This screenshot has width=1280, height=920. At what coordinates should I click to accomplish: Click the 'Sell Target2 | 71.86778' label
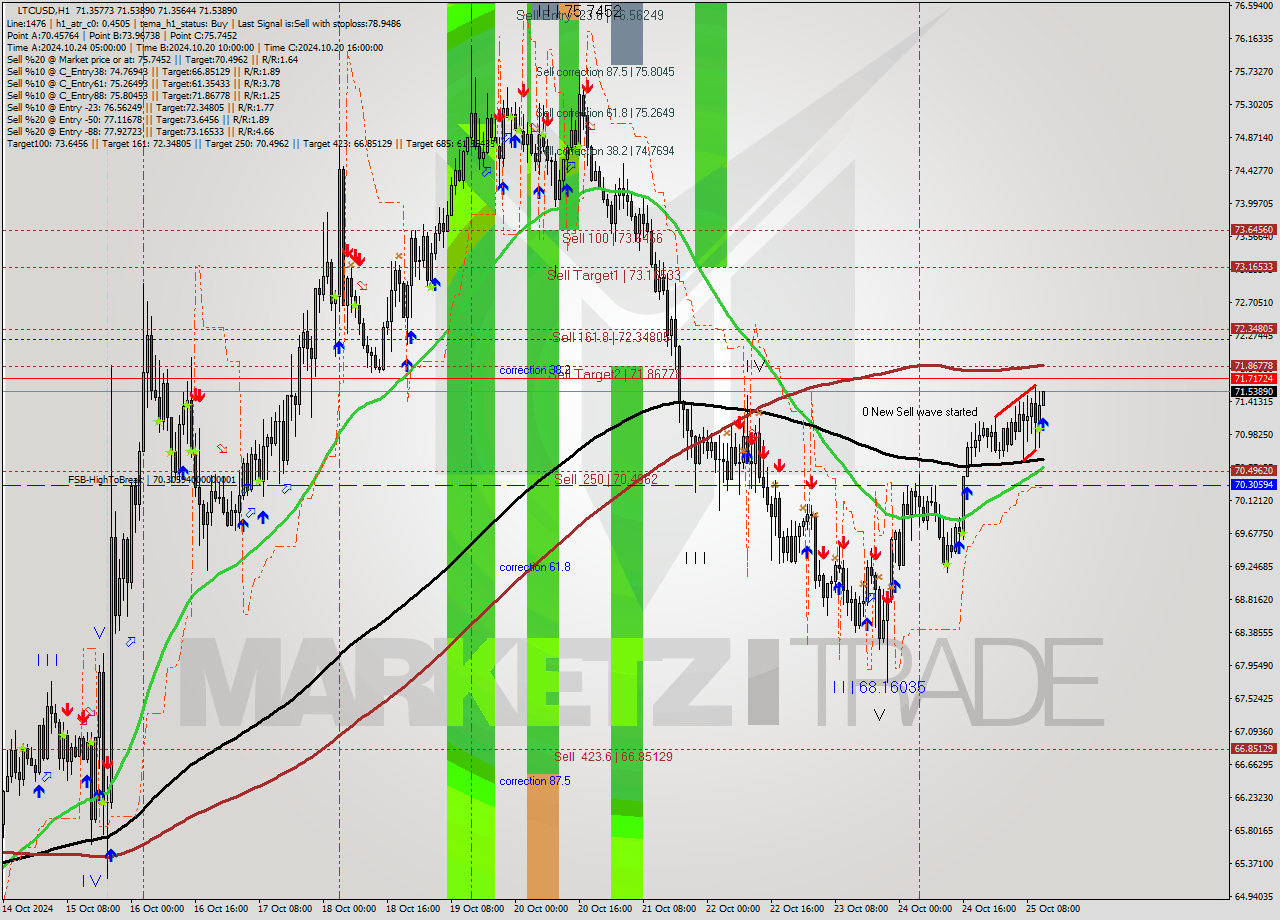tap(615, 374)
